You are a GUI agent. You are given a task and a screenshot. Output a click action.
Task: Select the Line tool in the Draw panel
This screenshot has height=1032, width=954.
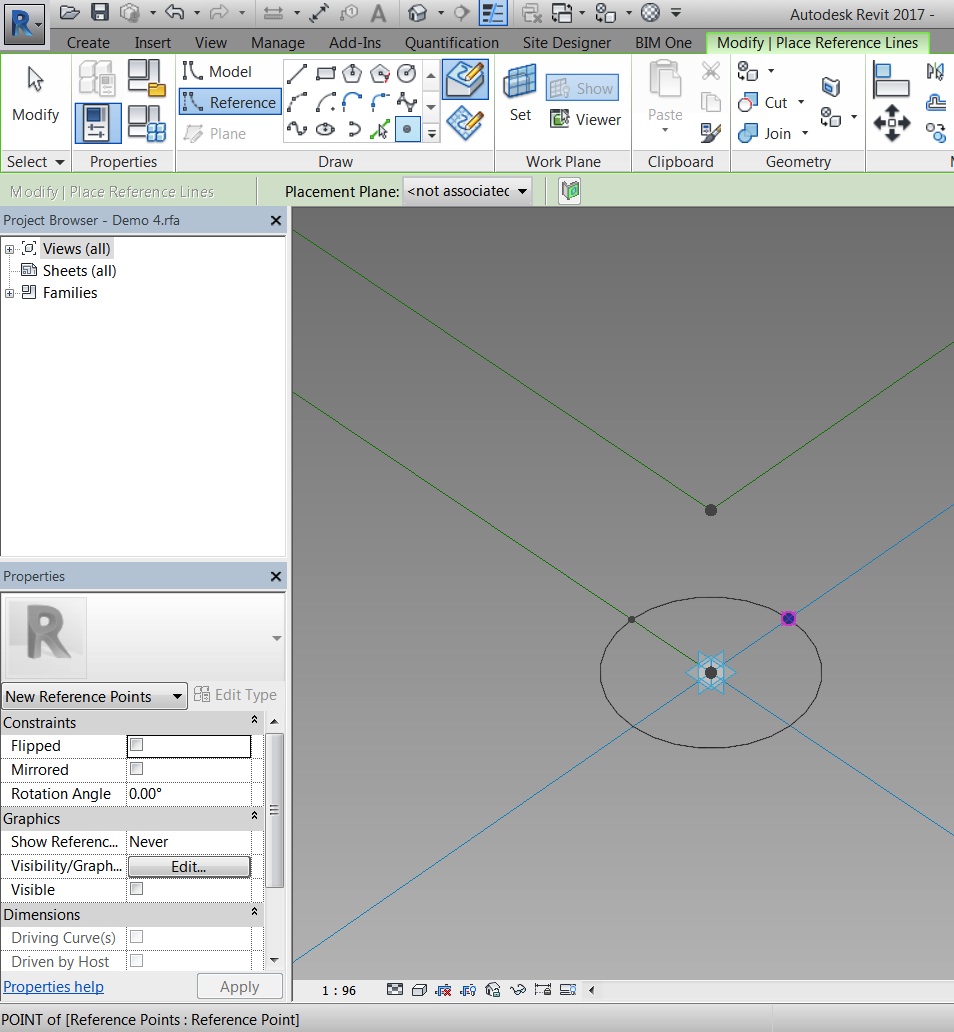(296, 73)
